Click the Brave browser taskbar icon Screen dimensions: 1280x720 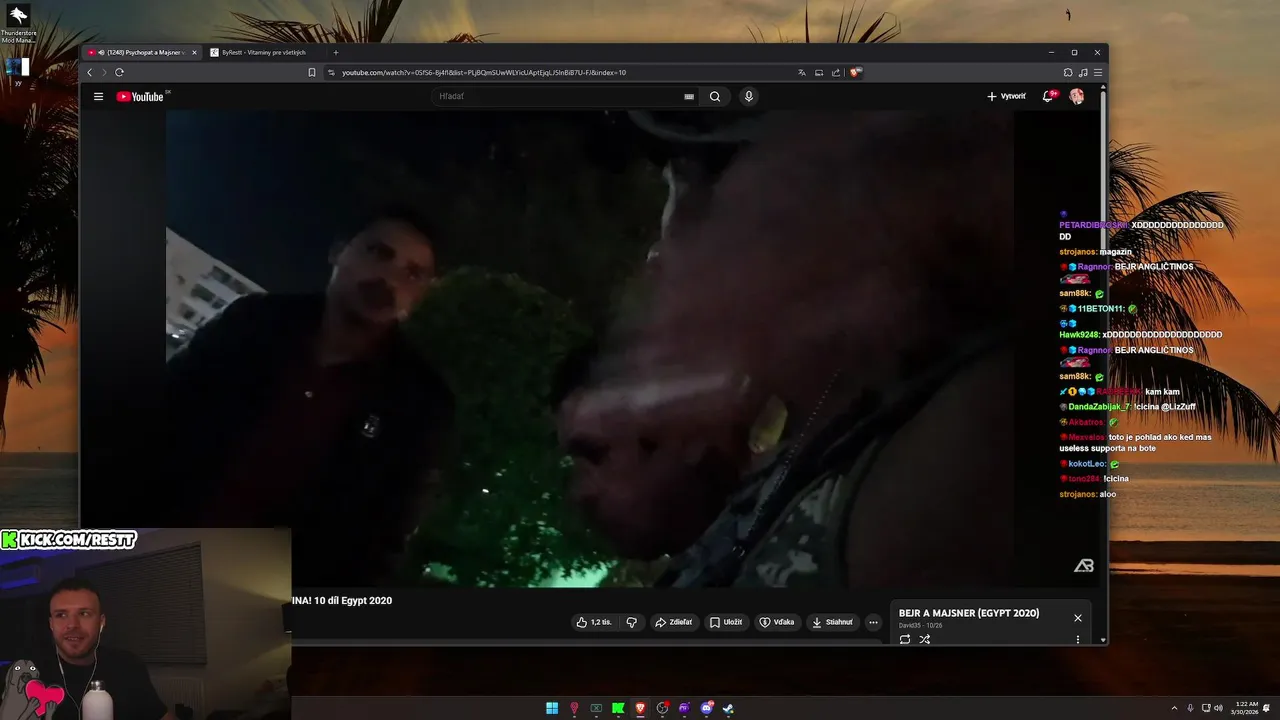pos(640,708)
